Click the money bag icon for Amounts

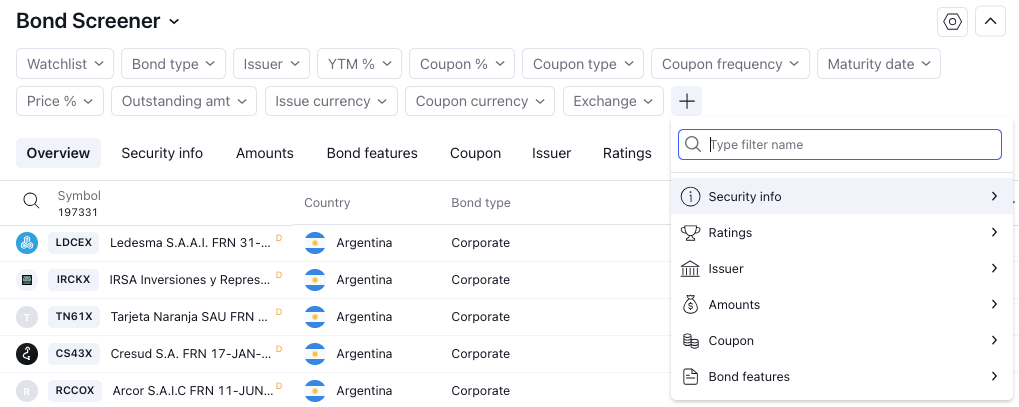click(690, 305)
